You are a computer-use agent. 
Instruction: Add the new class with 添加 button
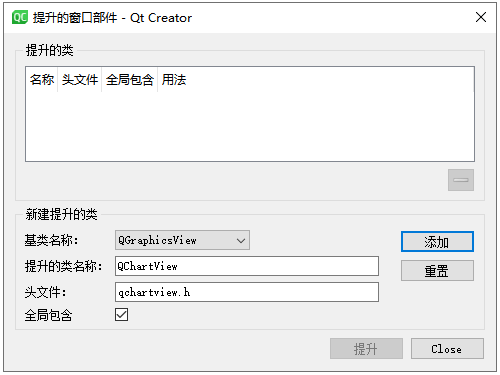[x=437, y=242]
